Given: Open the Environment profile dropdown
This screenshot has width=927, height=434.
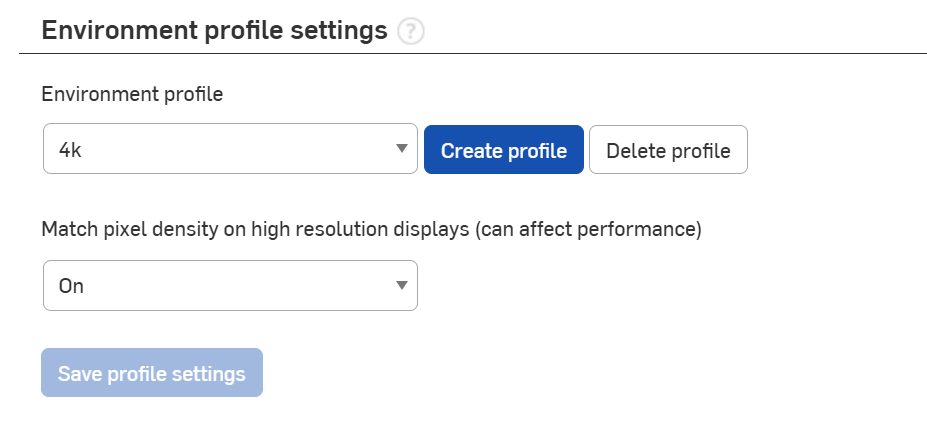Looking at the screenshot, I should (x=230, y=150).
